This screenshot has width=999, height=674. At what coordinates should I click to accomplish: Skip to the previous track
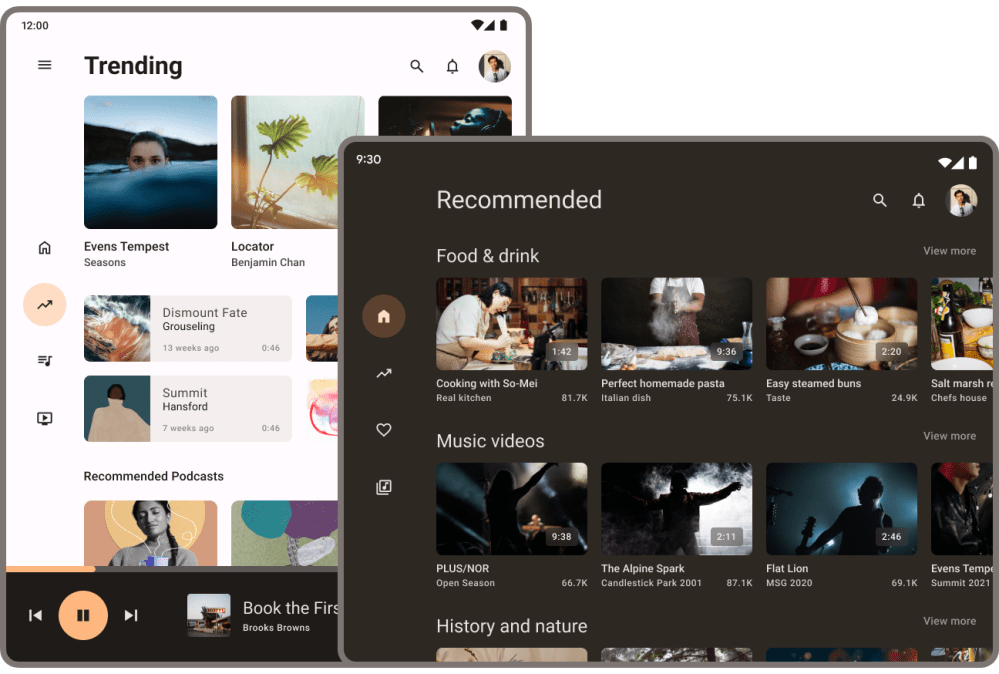tap(35, 615)
